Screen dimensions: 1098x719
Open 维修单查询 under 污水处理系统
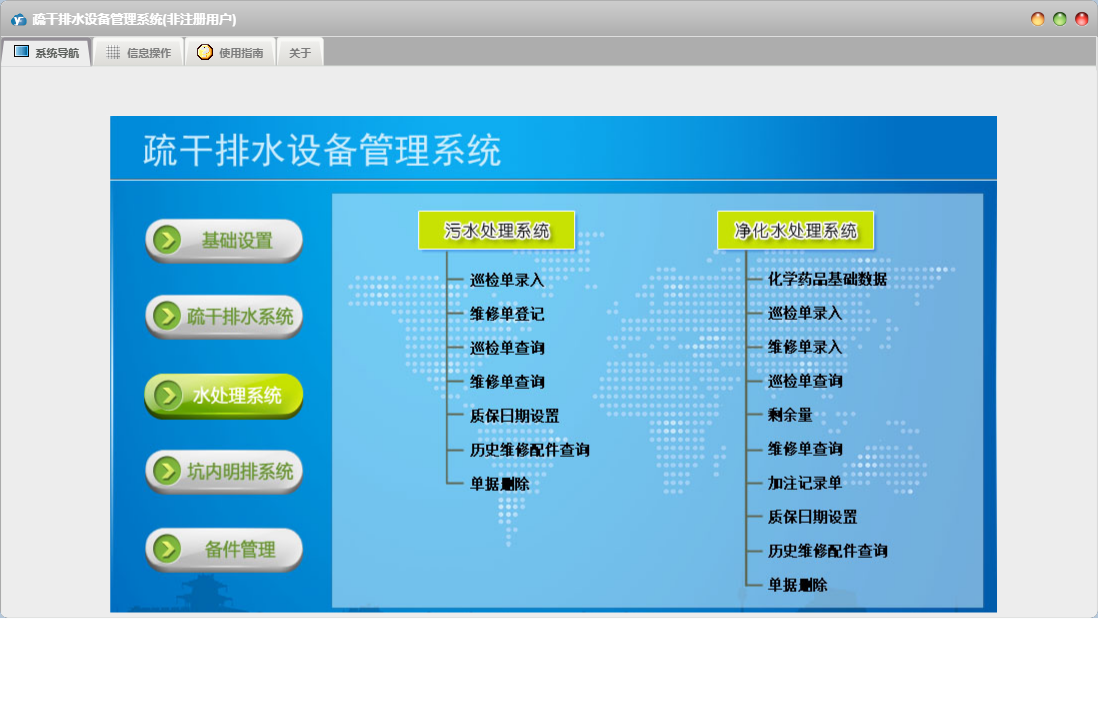click(507, 382)
